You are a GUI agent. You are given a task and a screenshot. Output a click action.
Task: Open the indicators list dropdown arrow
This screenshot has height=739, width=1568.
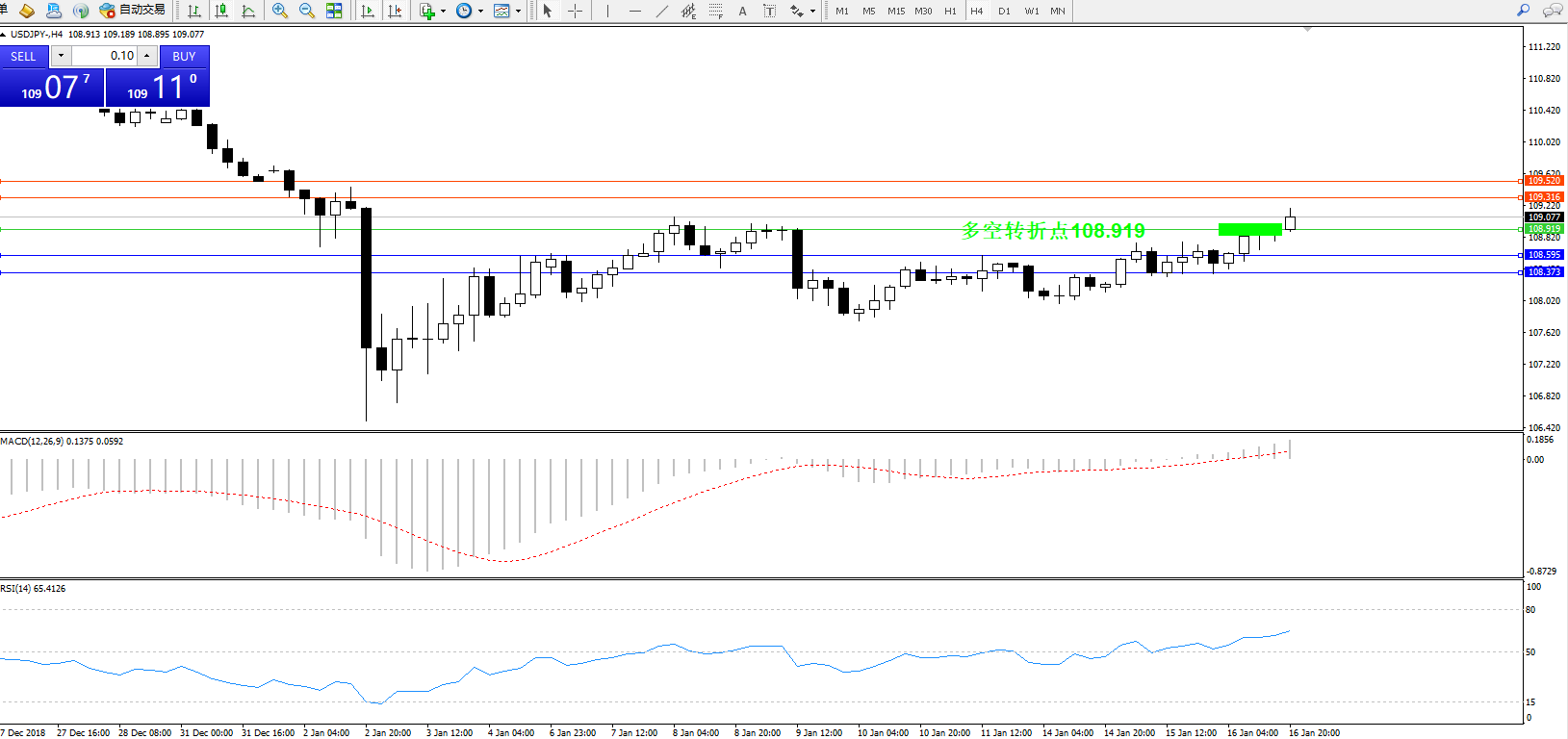443,12
